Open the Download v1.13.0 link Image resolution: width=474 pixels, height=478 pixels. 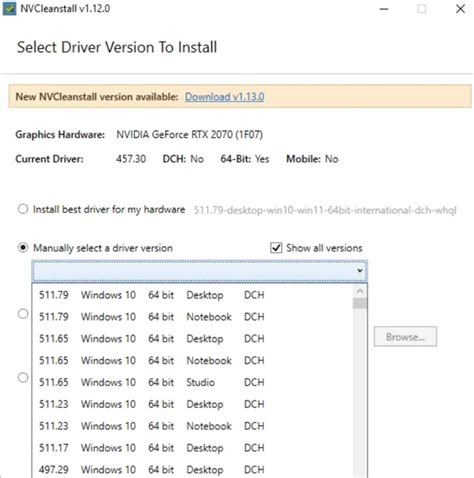click(225, 97)
